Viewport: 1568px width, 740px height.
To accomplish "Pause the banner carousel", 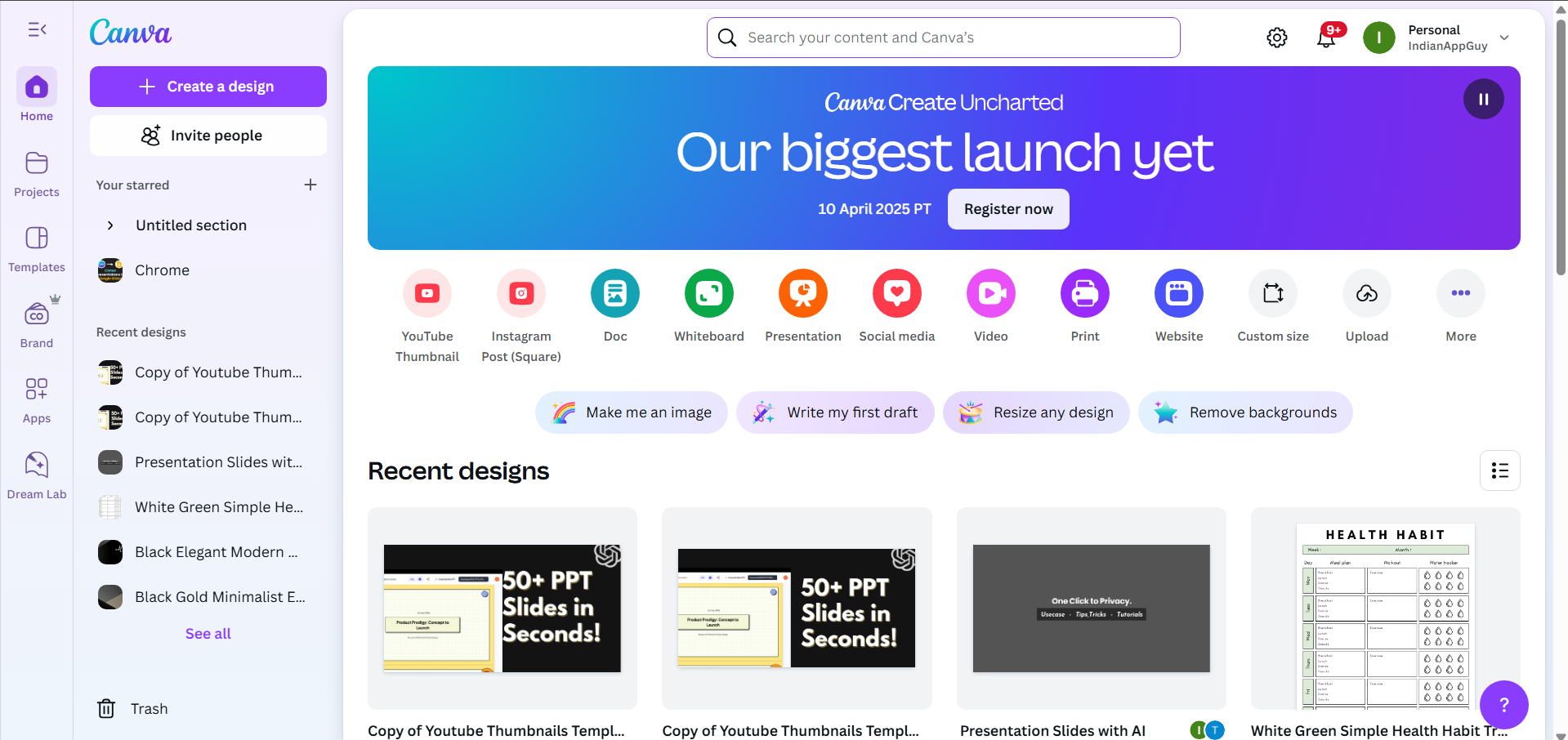I will (1484, 99).
